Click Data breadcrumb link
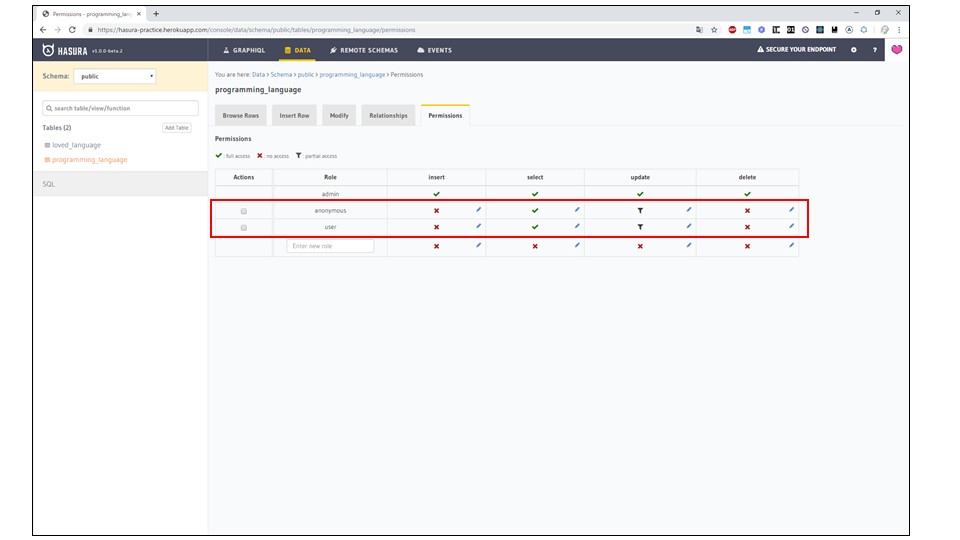The width and height of the screenshot is (960, 540). pyautogui.click(x=258, y=75)
